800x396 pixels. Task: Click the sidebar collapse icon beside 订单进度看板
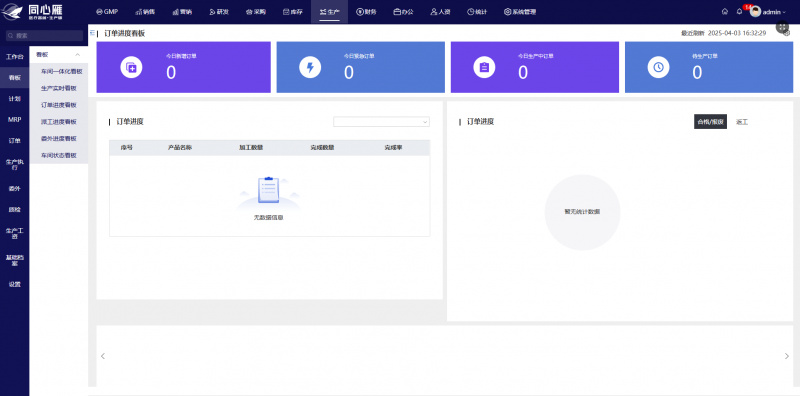click(92, 33)
